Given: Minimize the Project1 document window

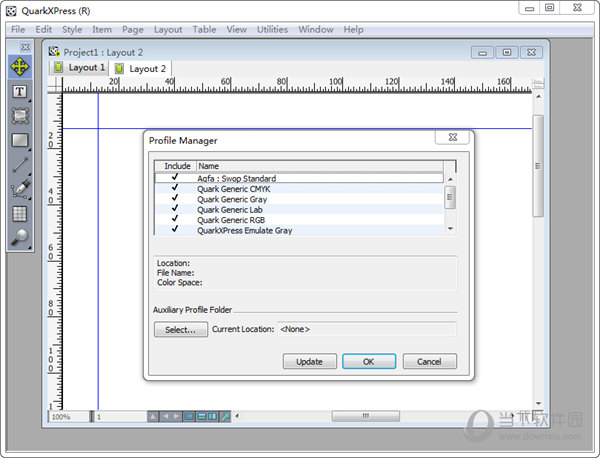Looking at the screenshot, I should pos(482,52).
